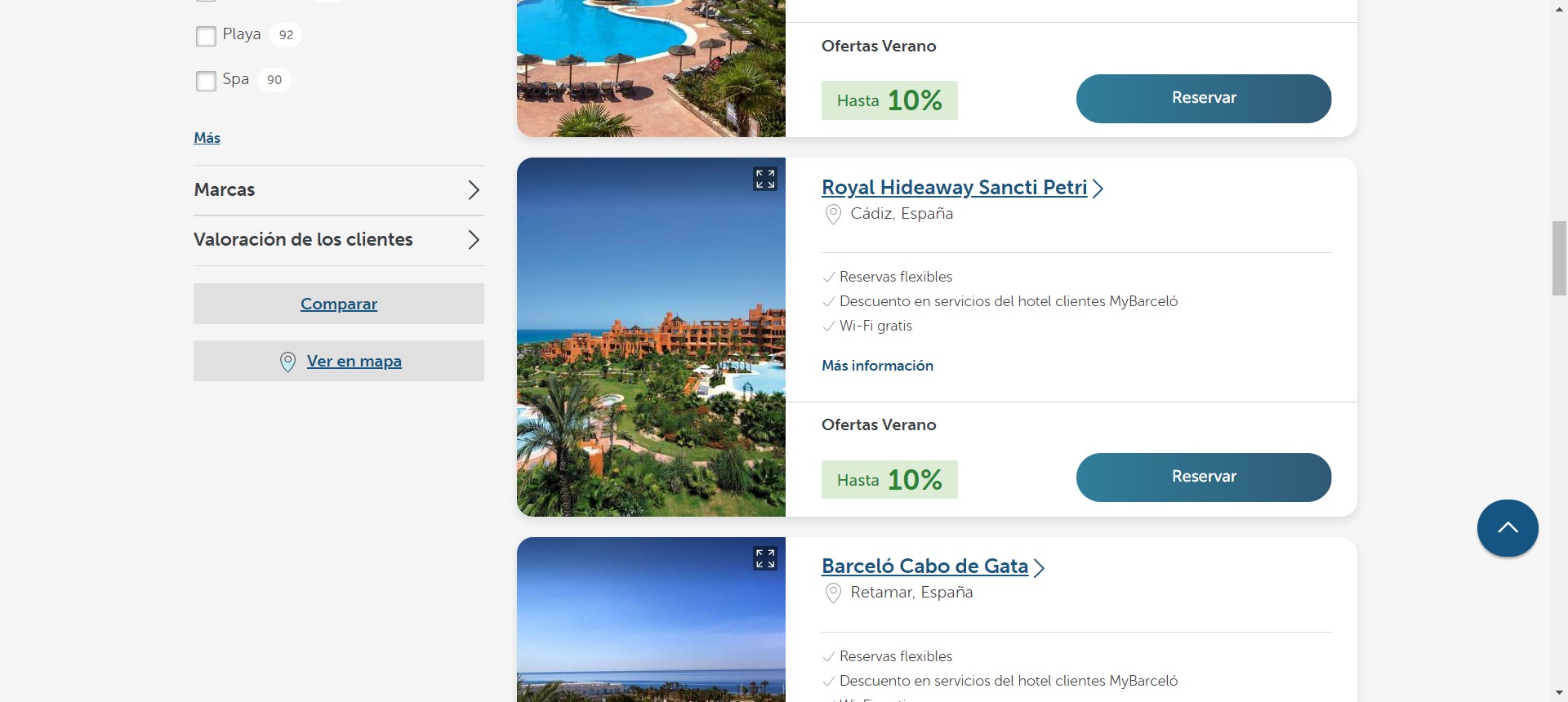This screenshot has height=702, width=1568.
Task: Click arrow next to Royal Hideaway Sancti Petri
Action: coord(1098,189)
